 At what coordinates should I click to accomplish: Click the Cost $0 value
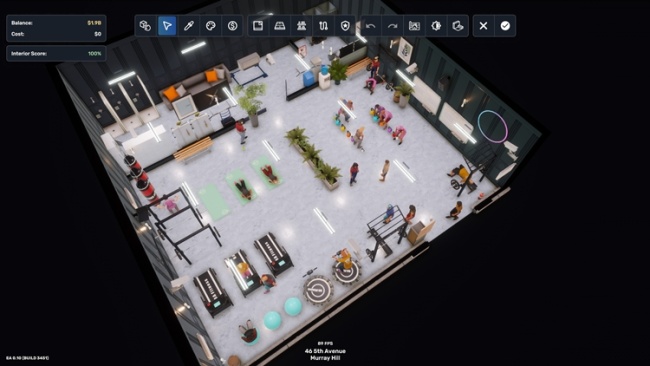pyautogui.click(x=98, y=34)
